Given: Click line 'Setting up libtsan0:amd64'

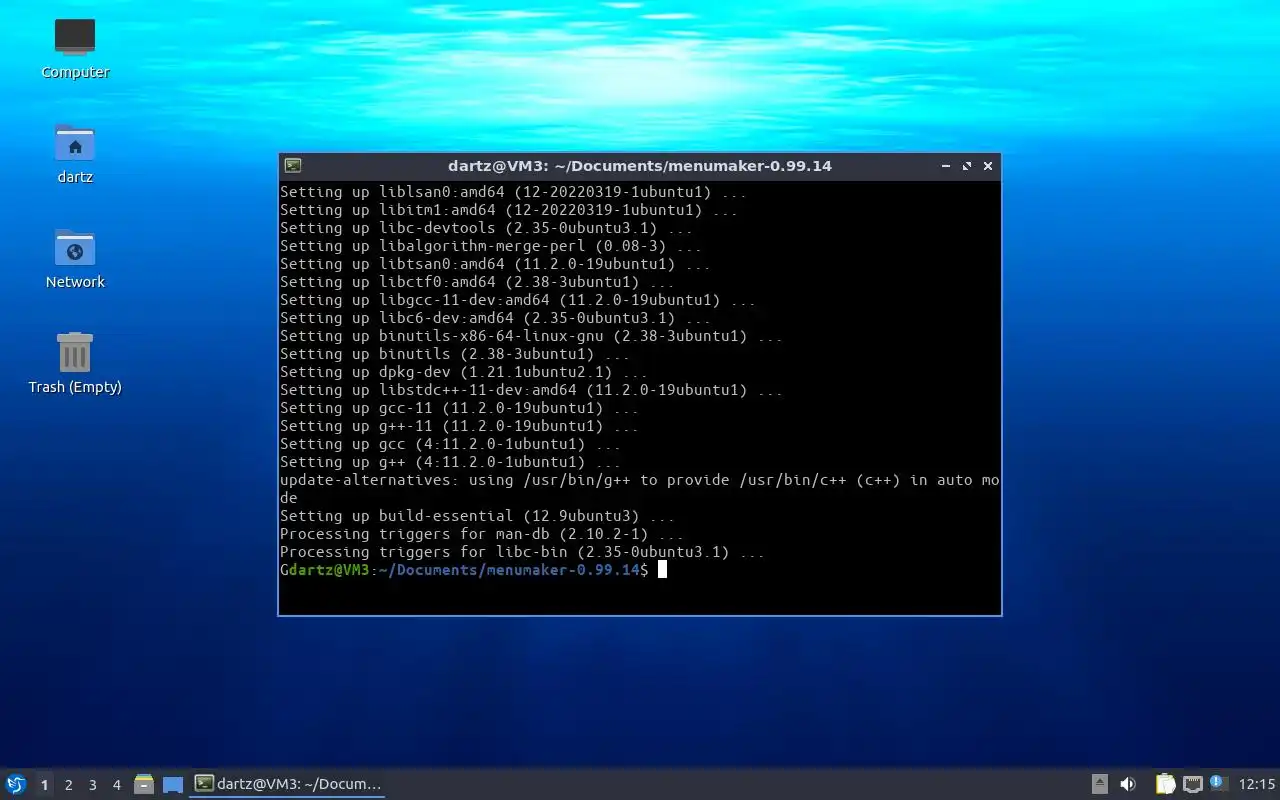Looking at the screenshot, I should [x=495, y=264].
